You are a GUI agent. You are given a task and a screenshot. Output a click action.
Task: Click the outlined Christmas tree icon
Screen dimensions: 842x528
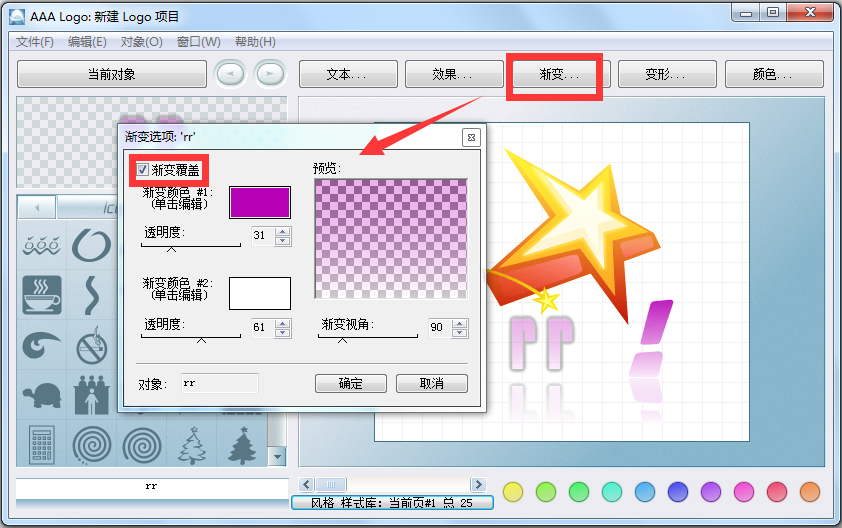191,443
